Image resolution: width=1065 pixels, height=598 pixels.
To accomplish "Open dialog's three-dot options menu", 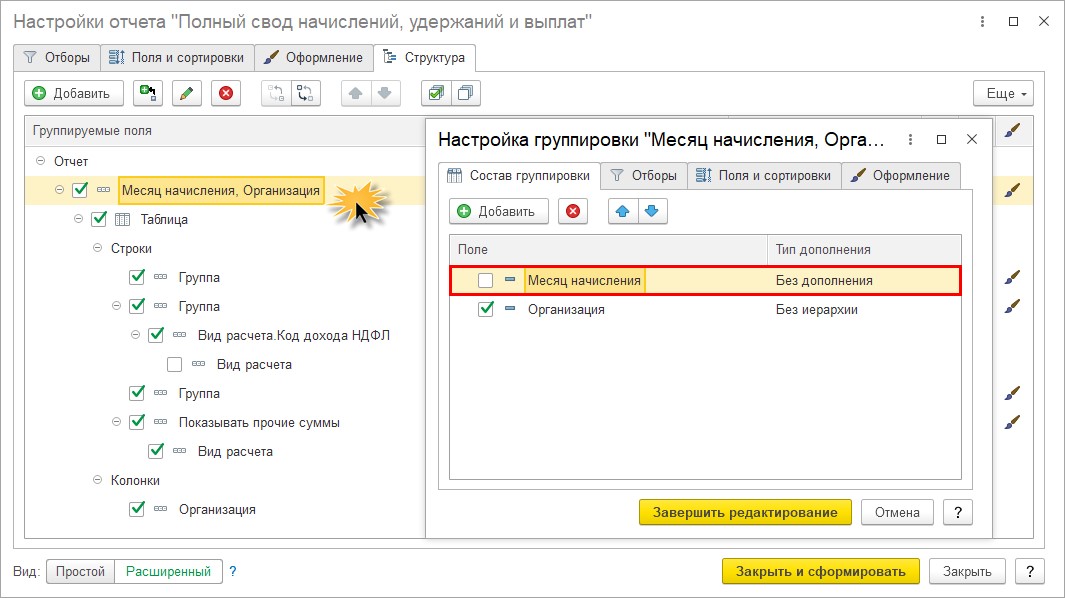I will [910, 139].
